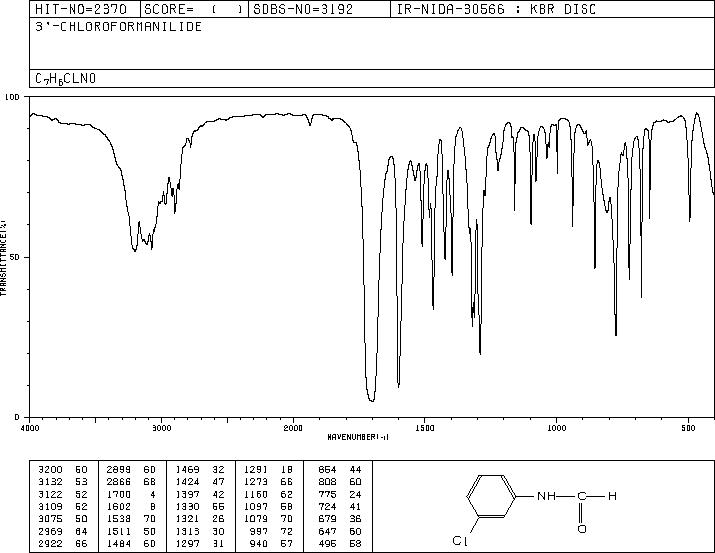This screenshot has height=553, width=715.
Task: Click the 864 peak wavenumber
Action: (x=327, y=470)
